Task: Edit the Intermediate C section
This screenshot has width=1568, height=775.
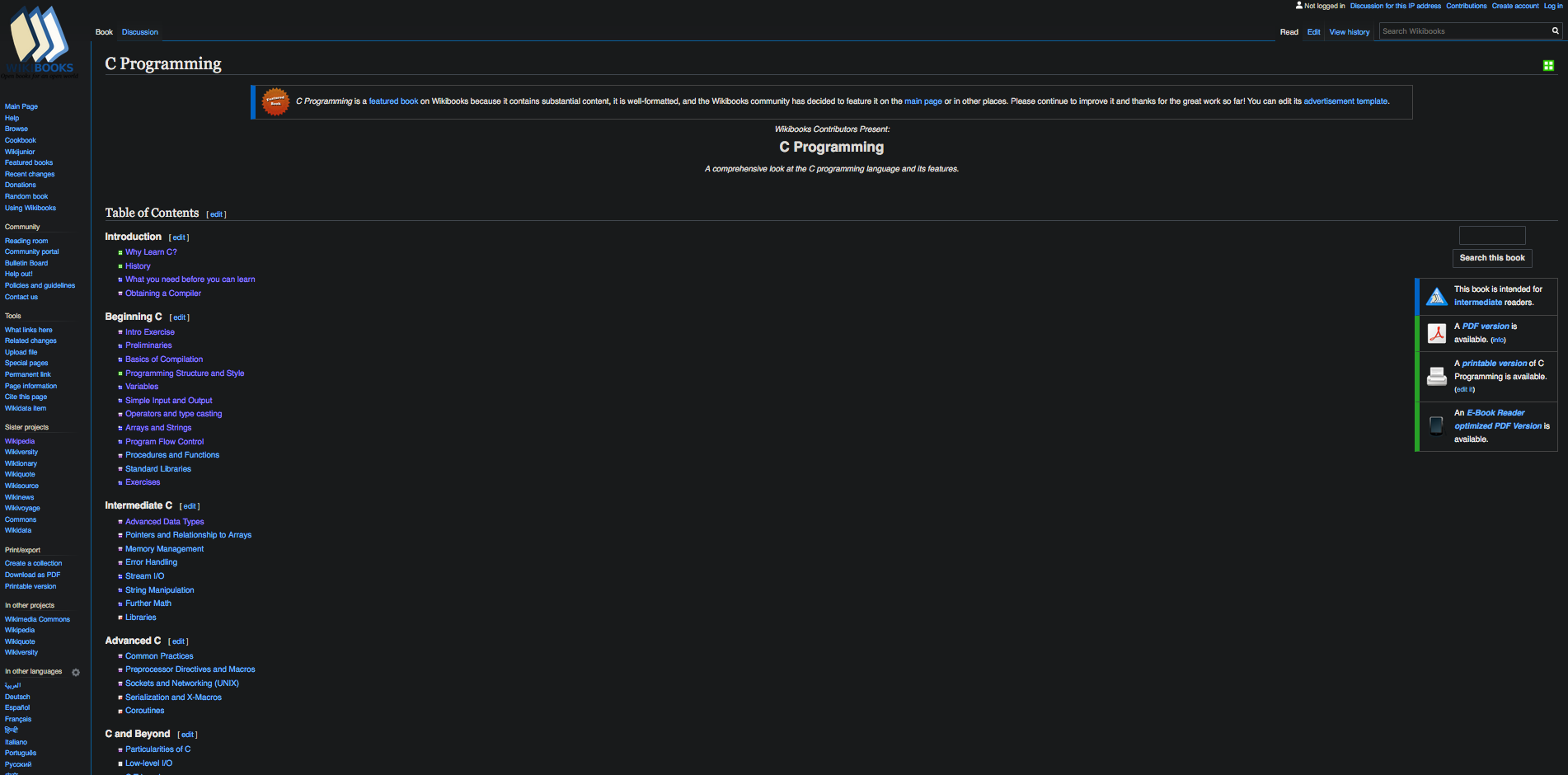Action: point(190,506)
